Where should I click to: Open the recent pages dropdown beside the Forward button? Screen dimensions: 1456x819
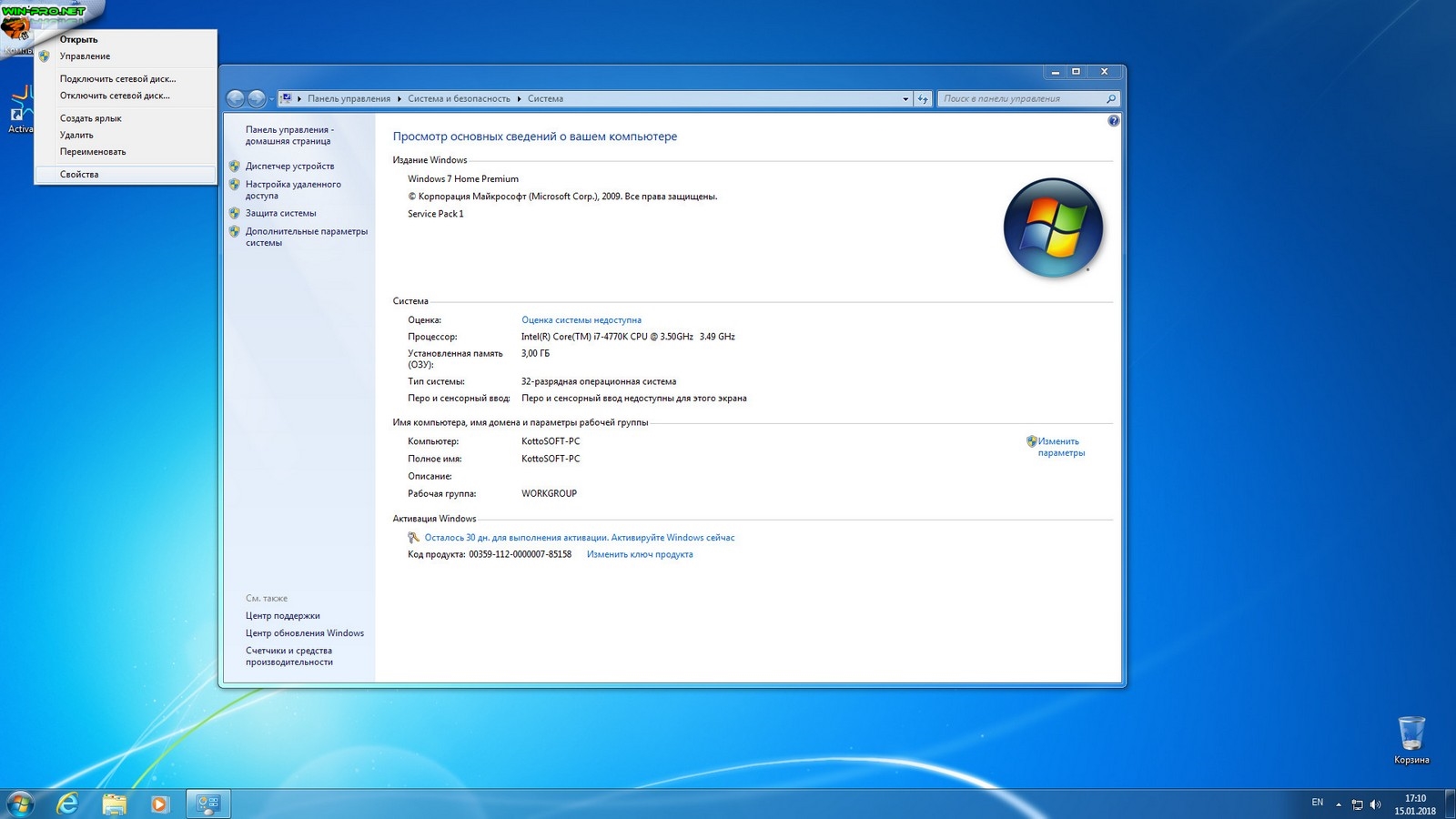271,98
